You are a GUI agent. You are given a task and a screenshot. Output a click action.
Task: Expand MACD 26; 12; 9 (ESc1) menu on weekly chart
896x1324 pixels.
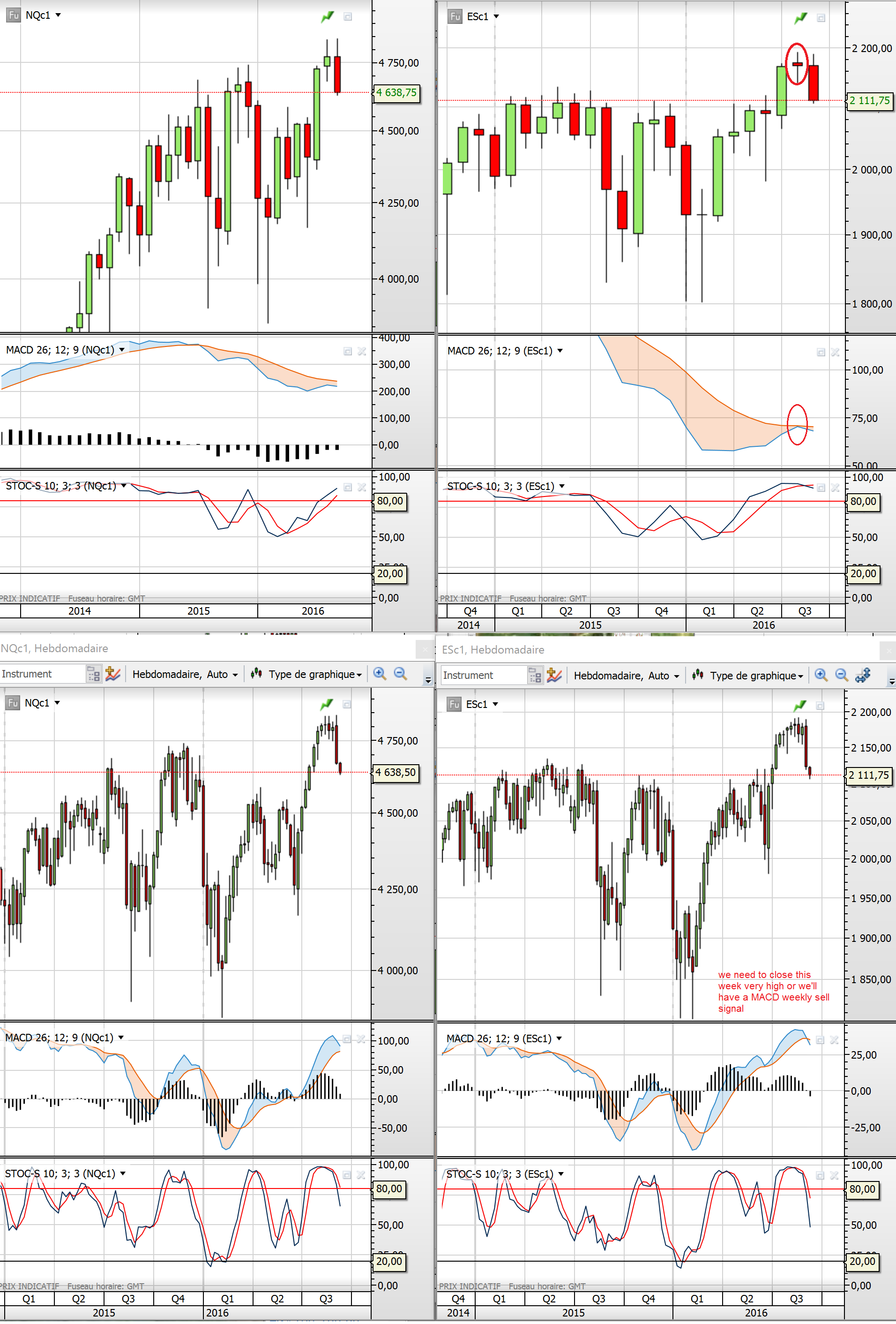click(x=560, y=1039)
